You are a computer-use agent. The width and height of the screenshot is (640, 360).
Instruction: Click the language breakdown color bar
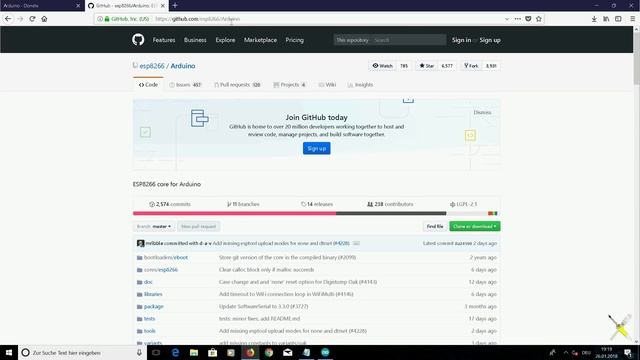coord(315,213)
